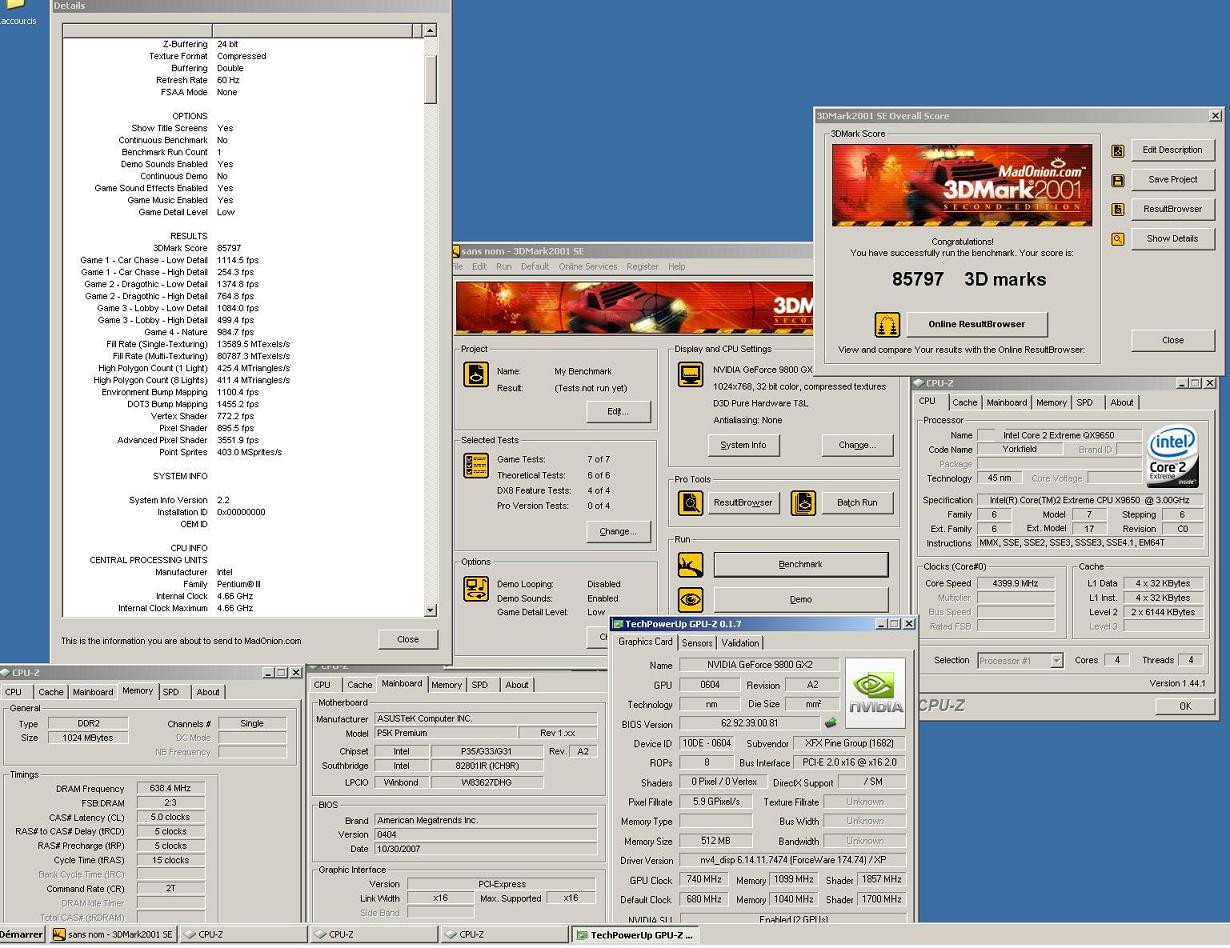Select the Memory tab in mainboard CPU-Z window
Screen dimensions: 1230x948
coord(446,685)
